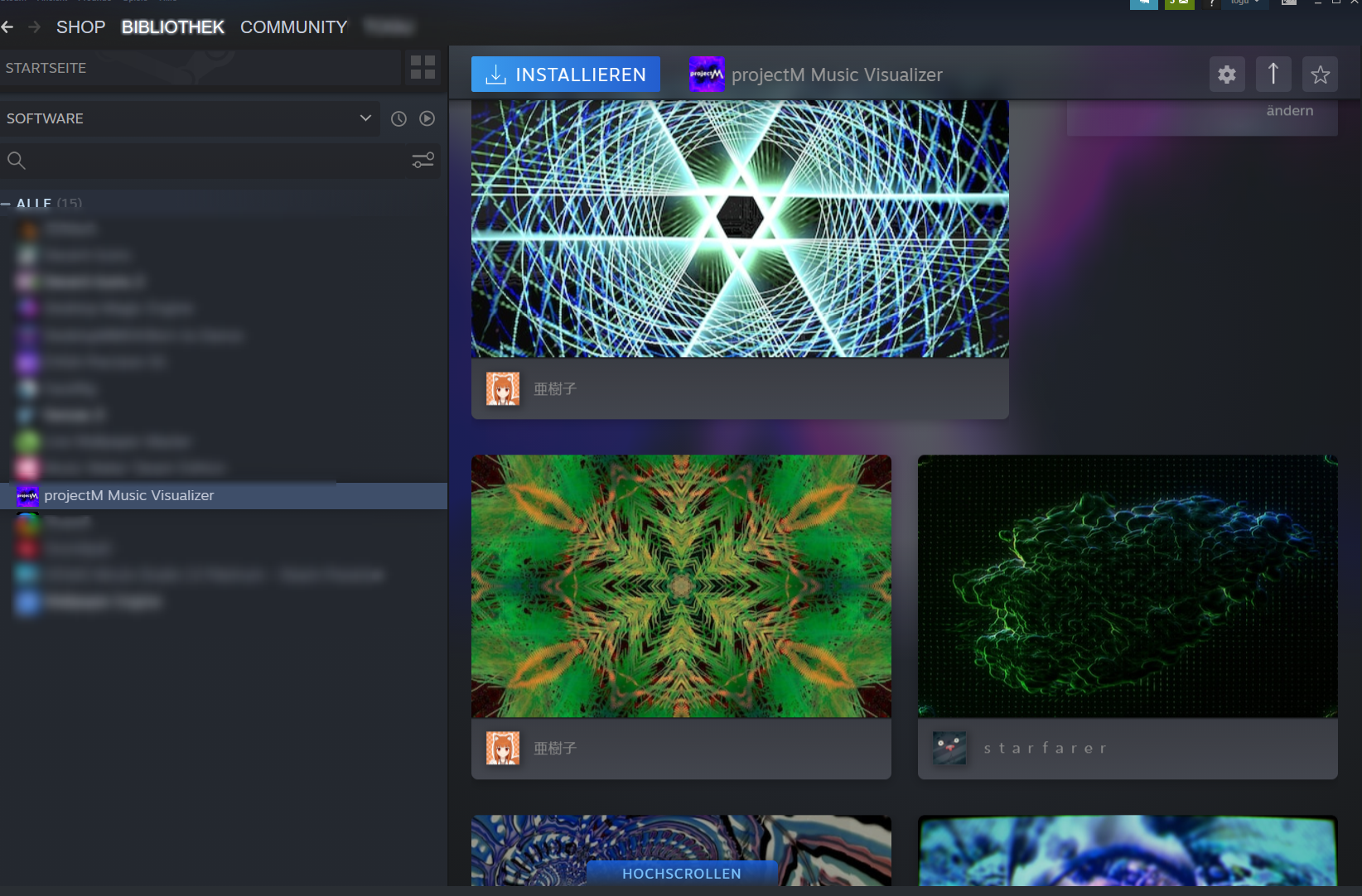
Task: Open the dark green wireframe screenshot by starfarer
Action: (x=1128, y=586)
